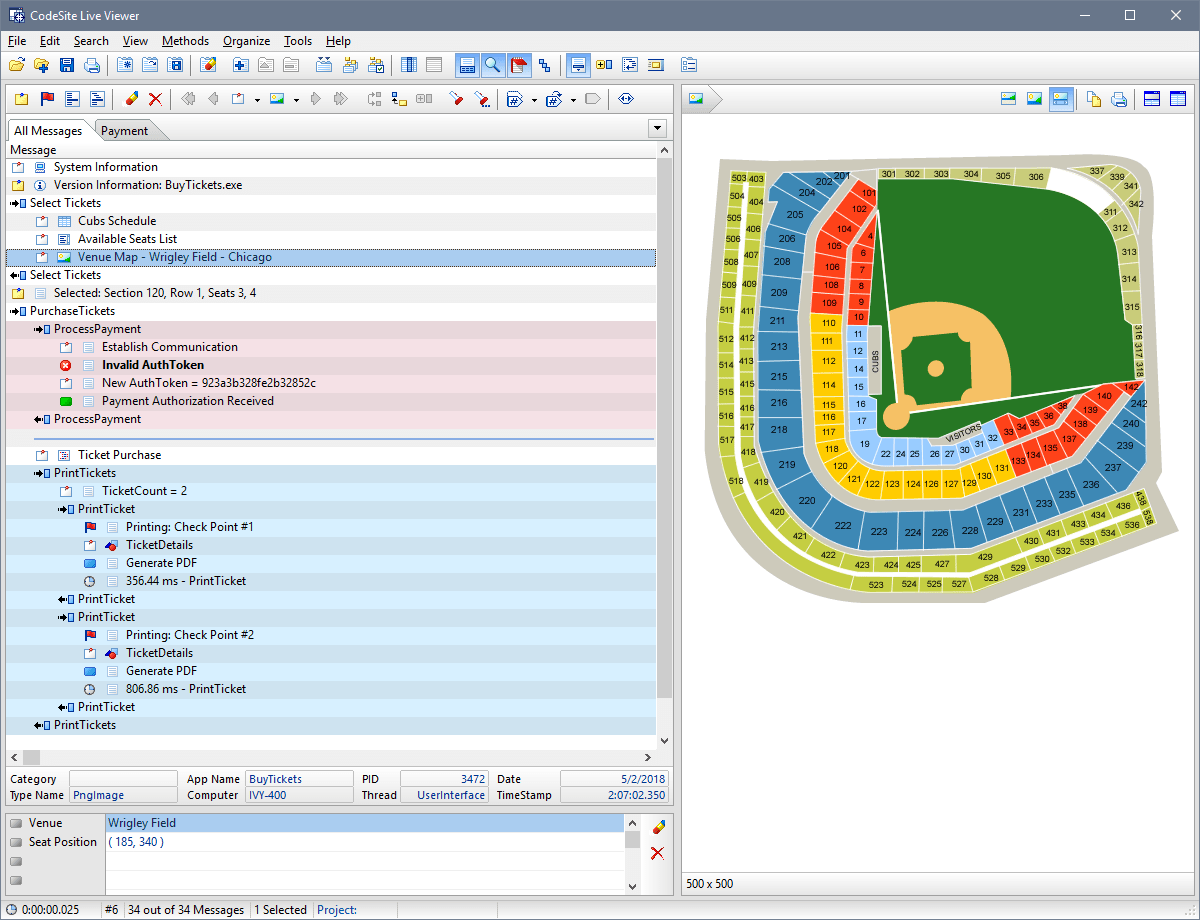The height and width of the screenshot is (920, 1200).
Task: Click the pencil edit icon beside Wrigley Field details
Action: (656, 825)
